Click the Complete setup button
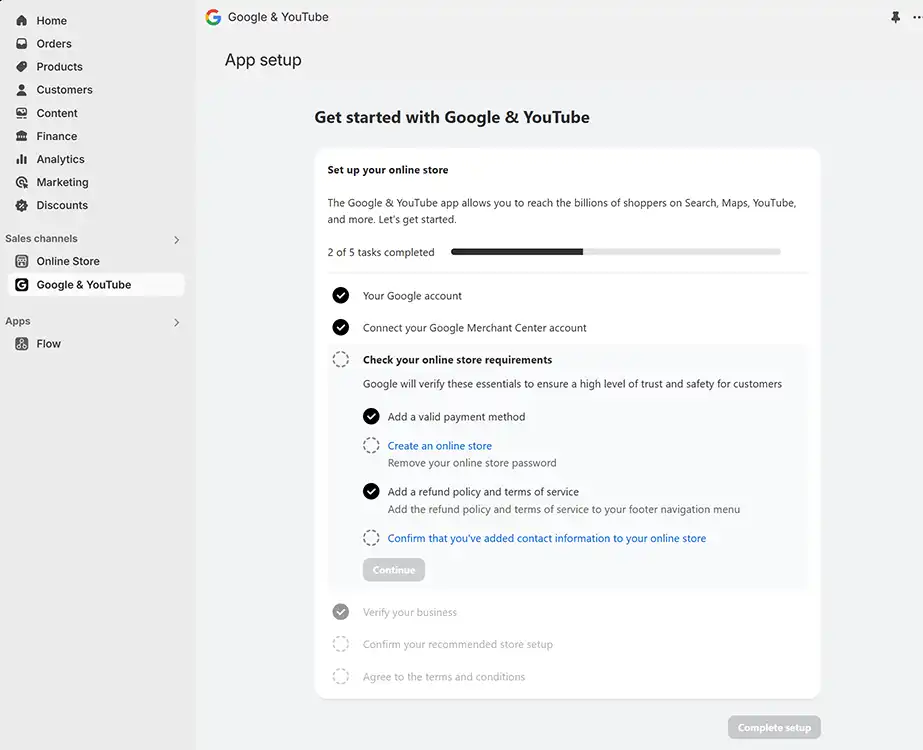The width and height of the screenshot is (923, 750). tap(774, 728)
